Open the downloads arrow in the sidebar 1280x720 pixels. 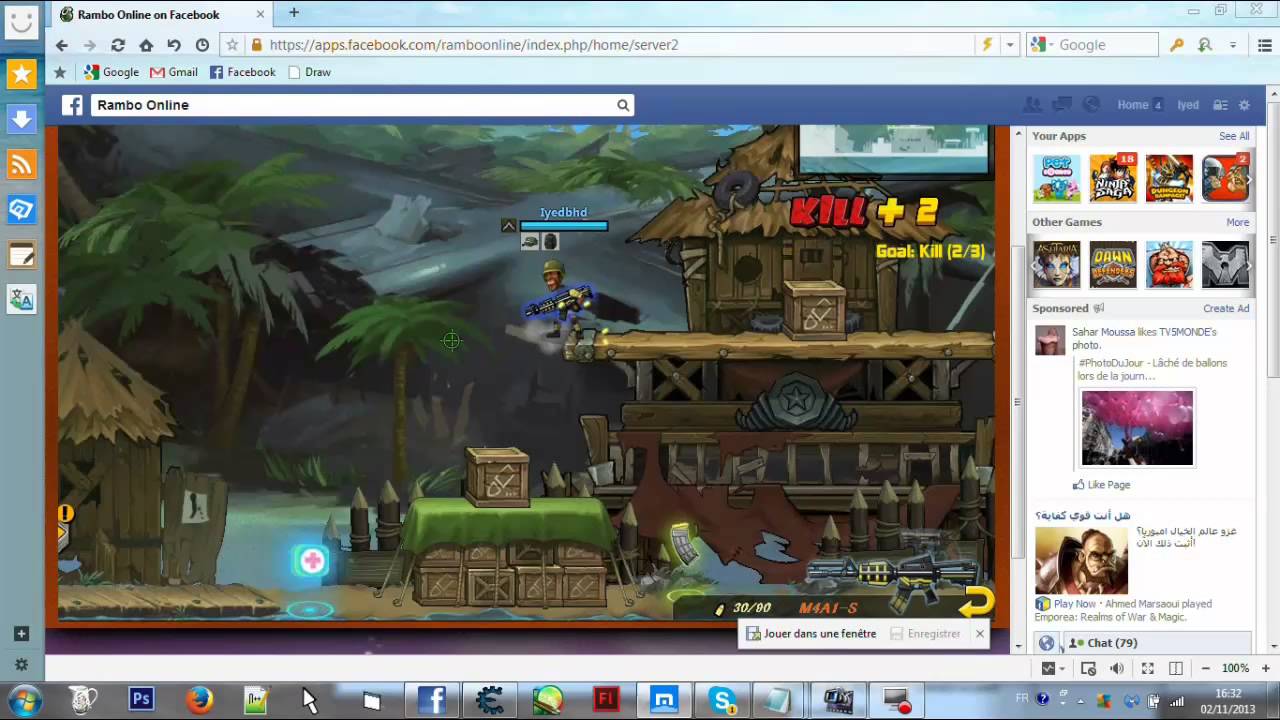pyautogui.click(x=21, y=119)
